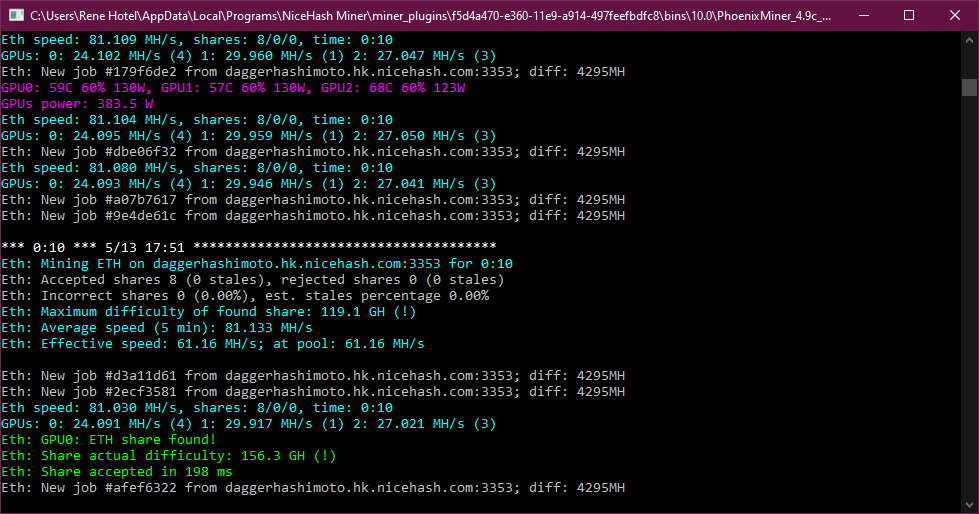Click 'Eth speed: 81.080 MH/s' line
979x514 pixels.
point(197,168)
